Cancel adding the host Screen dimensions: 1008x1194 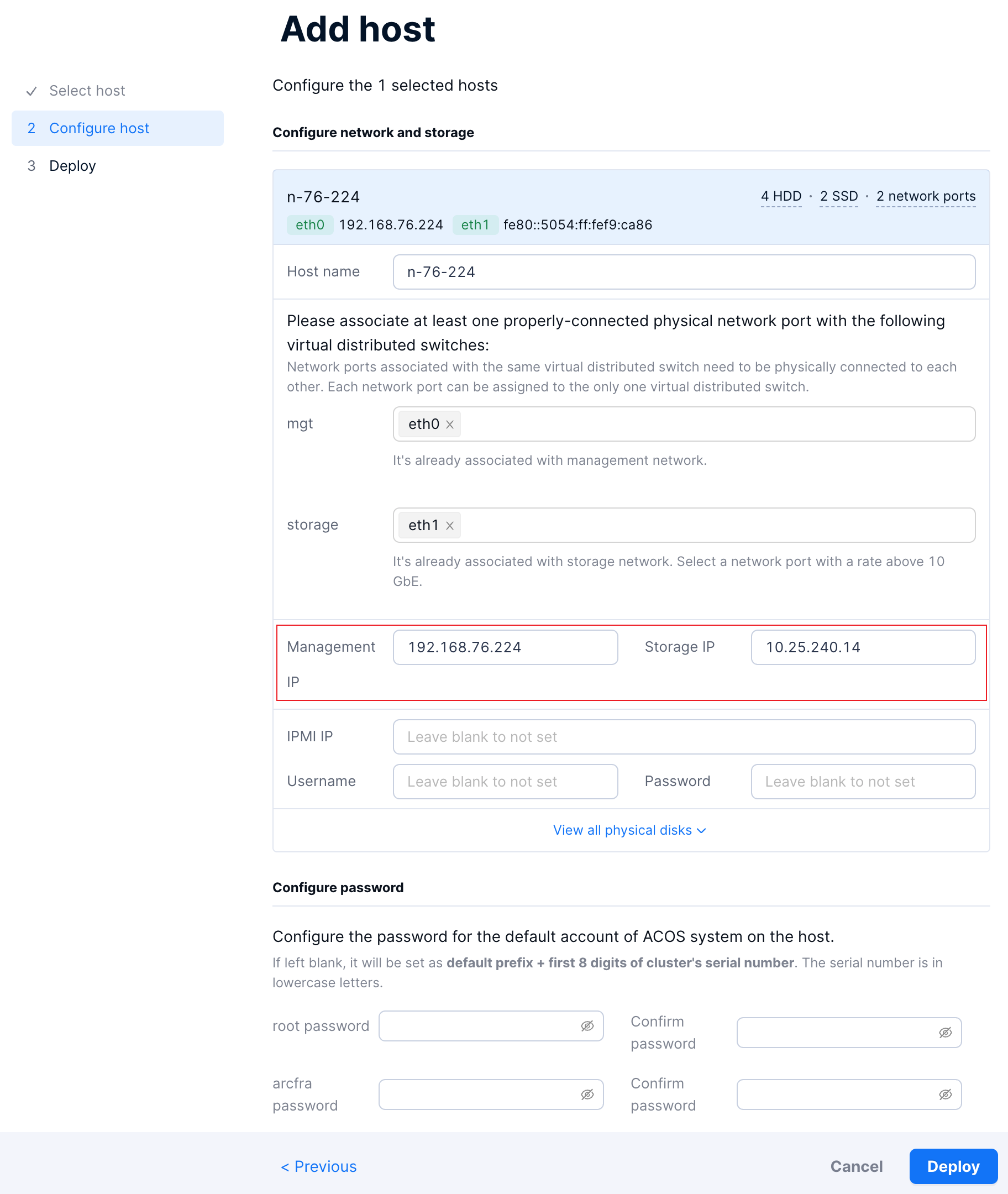tap(856, 1166)
